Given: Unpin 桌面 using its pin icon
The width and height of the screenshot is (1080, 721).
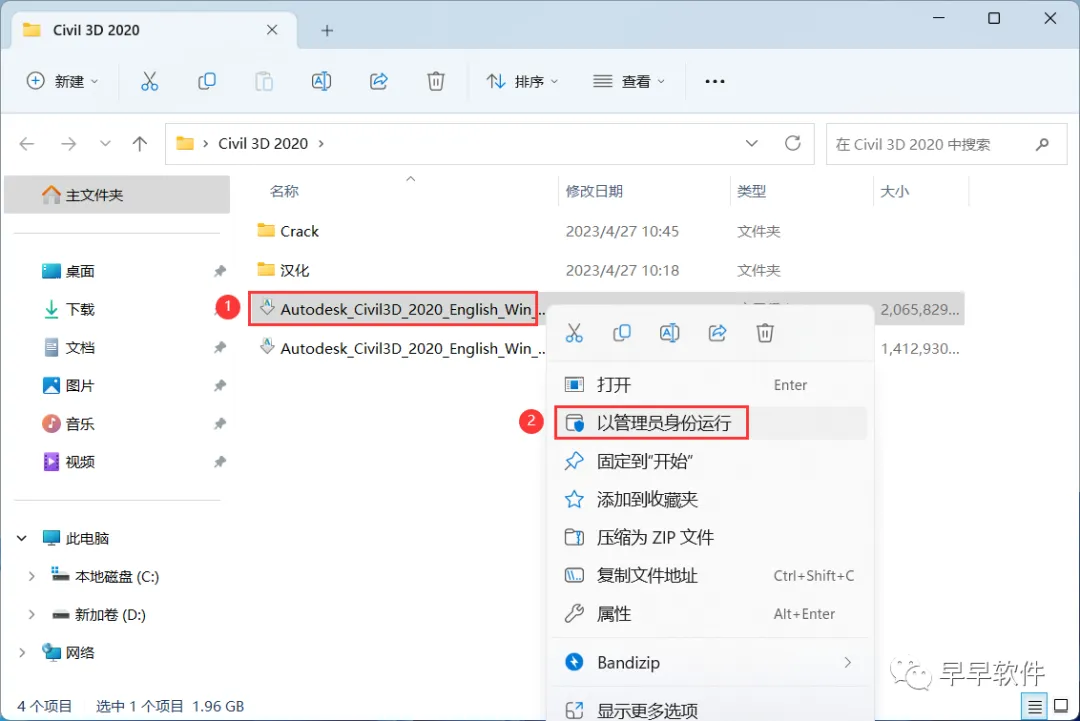Looking at the screenshot, I should click(x=220, y=271).
